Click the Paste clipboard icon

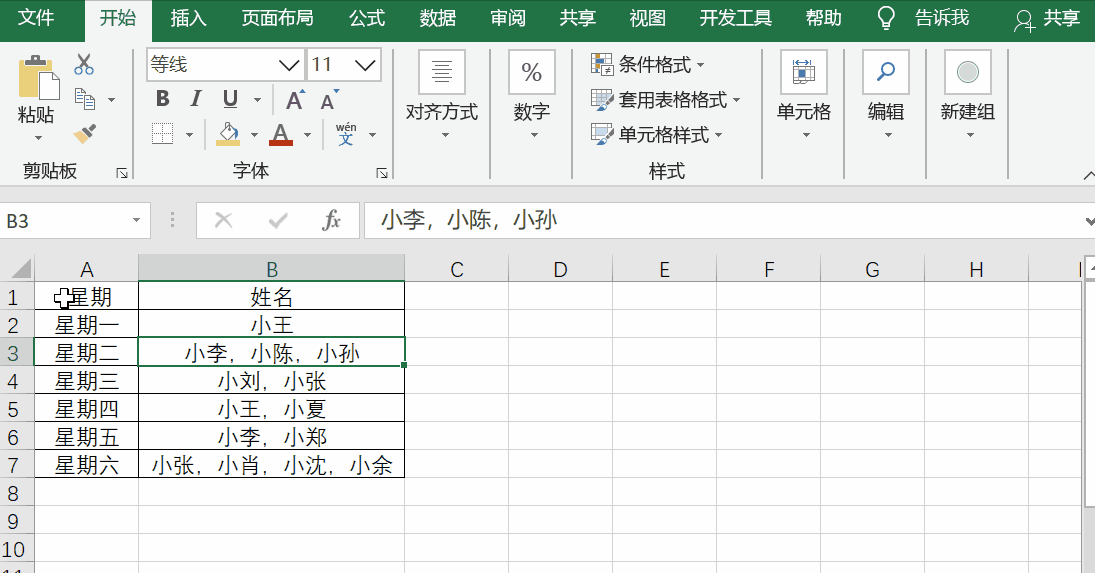[38, 77]
